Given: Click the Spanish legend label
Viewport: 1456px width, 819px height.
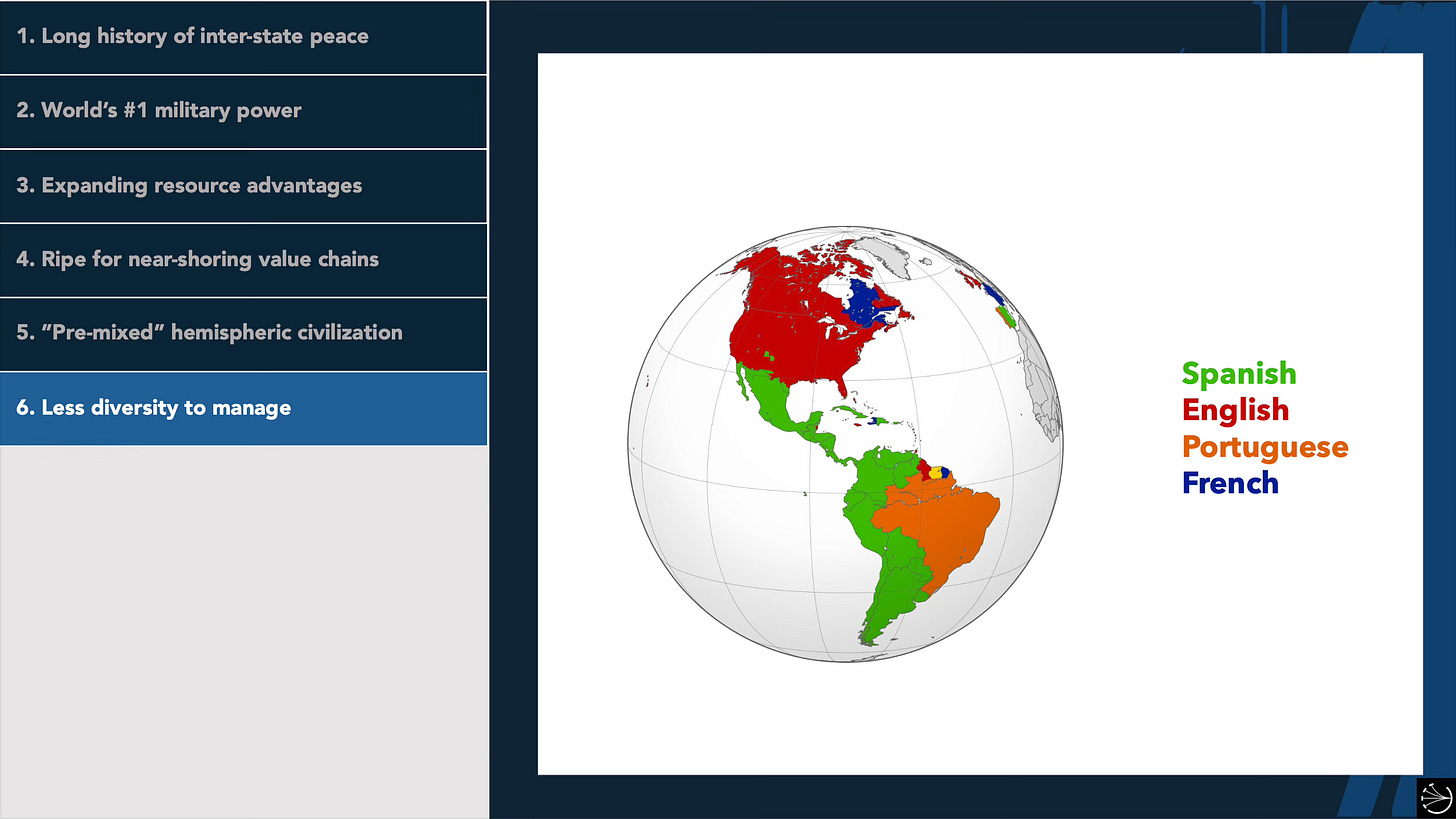Looking at the screenshot, I should (1239, 374).
